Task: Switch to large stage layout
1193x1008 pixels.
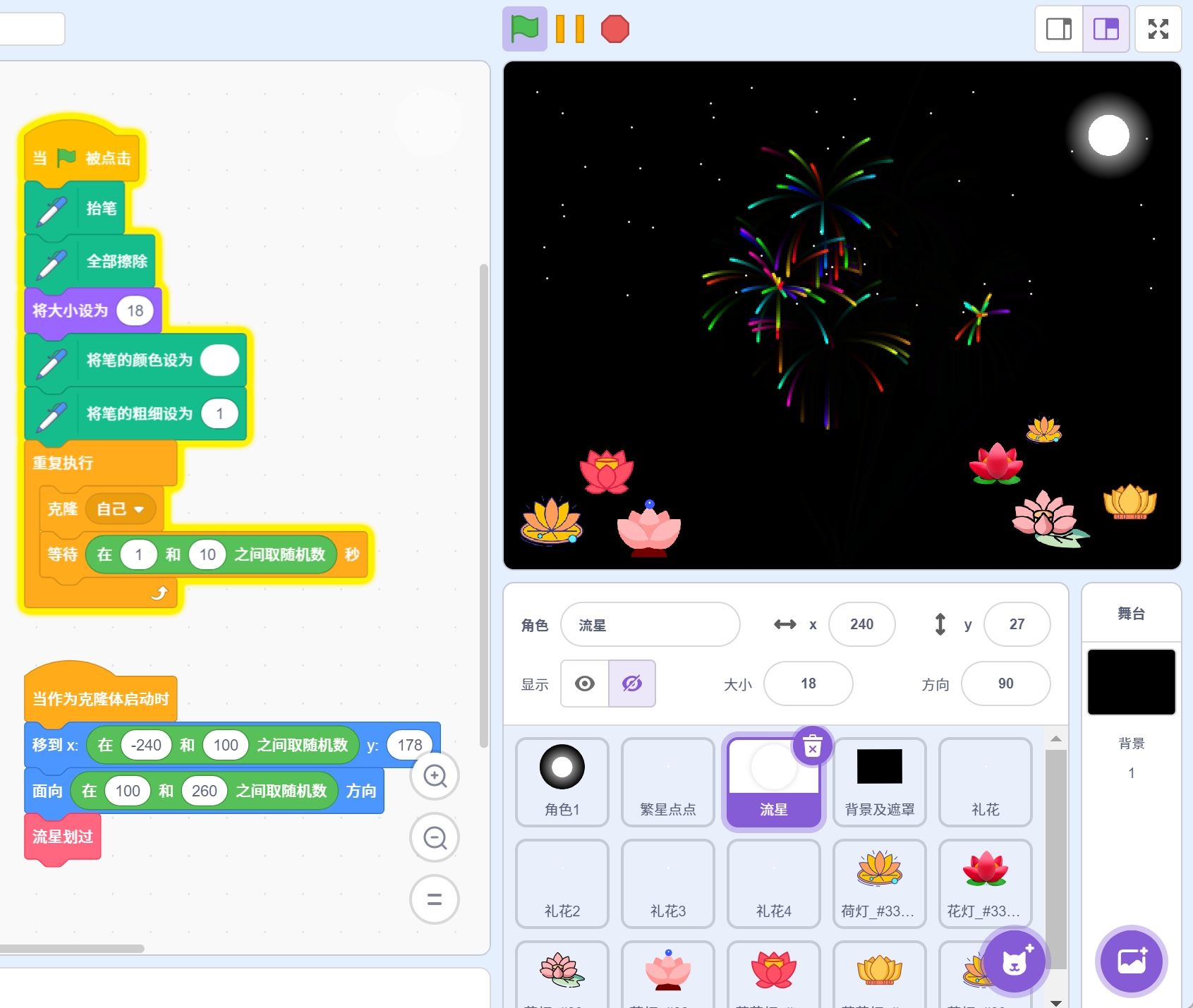Action: coord(1106,29)
